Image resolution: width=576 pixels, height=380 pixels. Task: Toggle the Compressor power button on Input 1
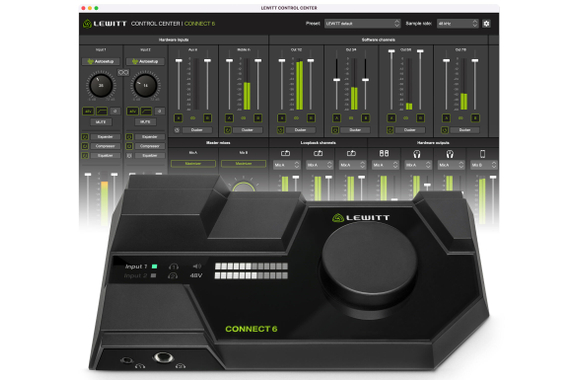point(85,146)
